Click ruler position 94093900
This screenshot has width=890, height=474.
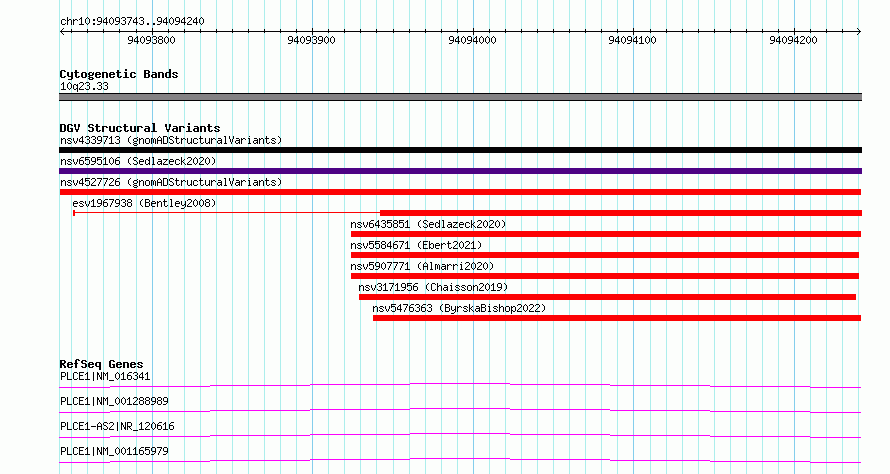click(x=312, y=40)
